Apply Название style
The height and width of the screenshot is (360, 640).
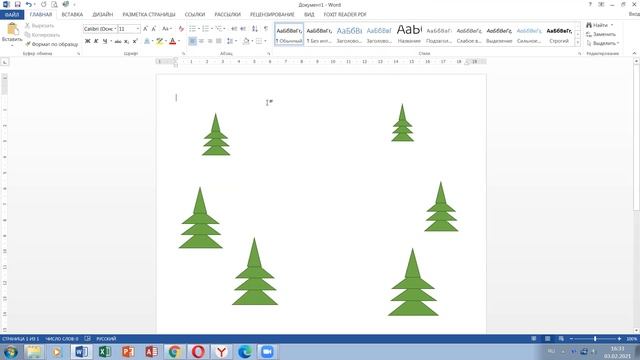[409, 34]
